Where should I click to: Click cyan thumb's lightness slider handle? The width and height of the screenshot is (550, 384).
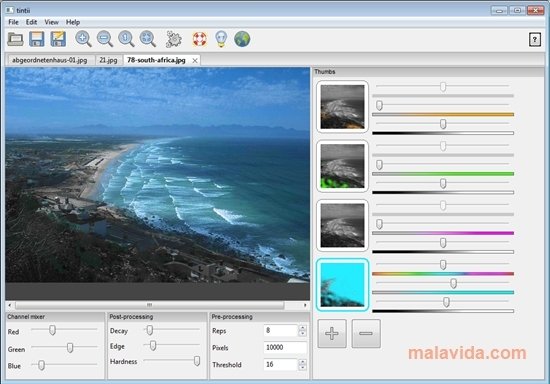tap(446, 302)
